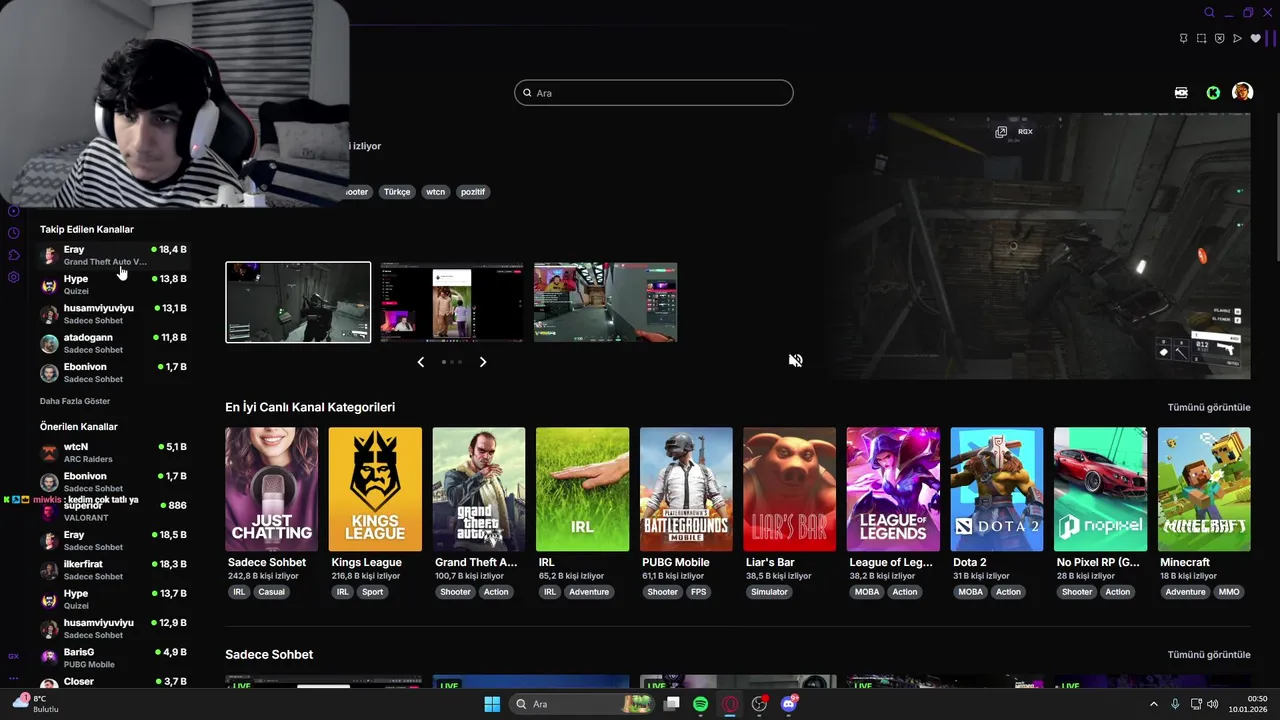
Task: Click the Windows Start button
Action: (x=492, y=704)
